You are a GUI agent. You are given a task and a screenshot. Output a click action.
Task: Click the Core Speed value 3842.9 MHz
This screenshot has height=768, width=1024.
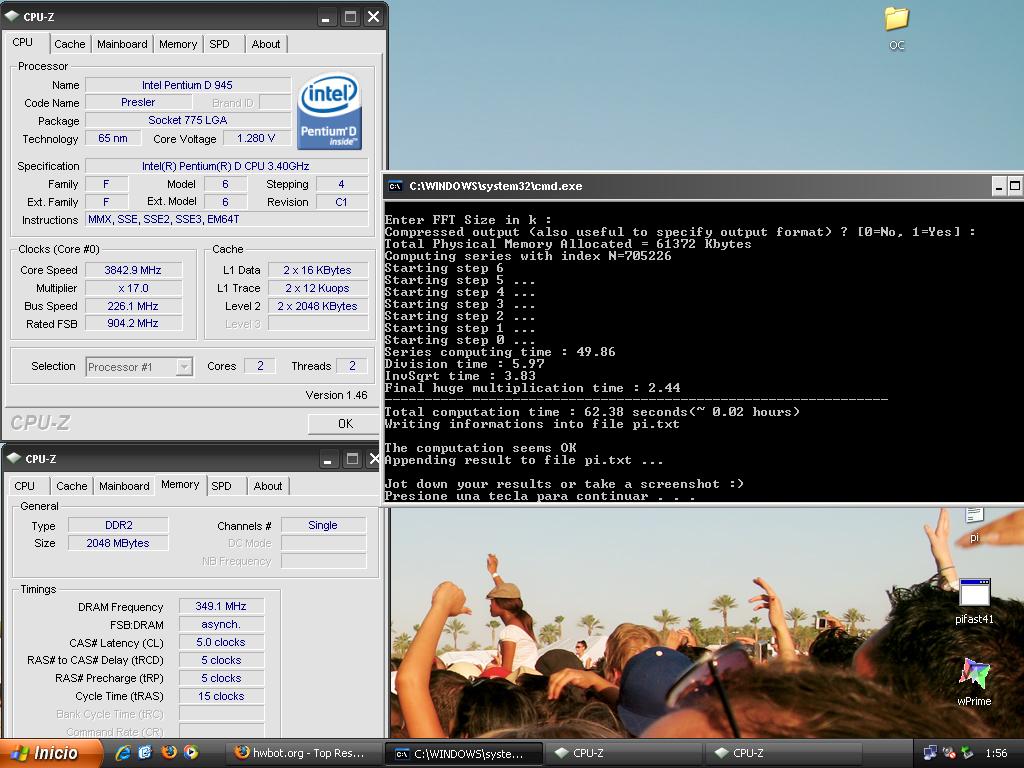click(x=133, y=270)
